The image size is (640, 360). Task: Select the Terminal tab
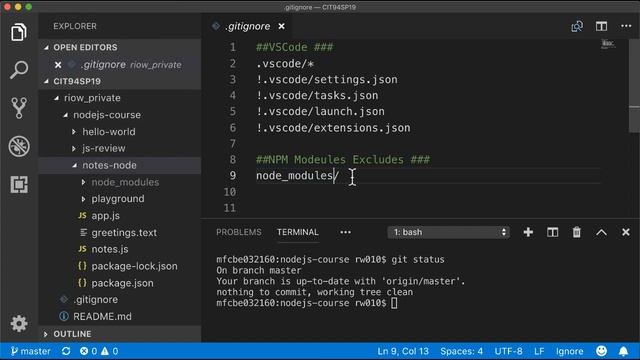click(298, 232)
